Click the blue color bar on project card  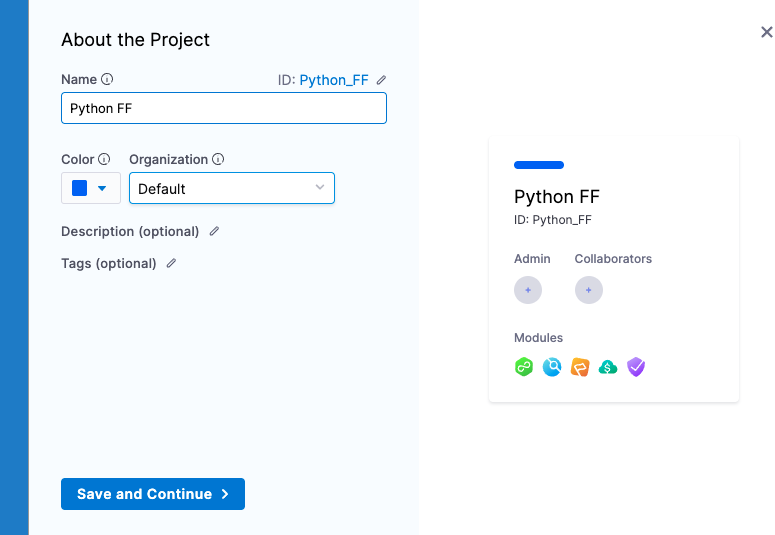(x=539, y=165)
